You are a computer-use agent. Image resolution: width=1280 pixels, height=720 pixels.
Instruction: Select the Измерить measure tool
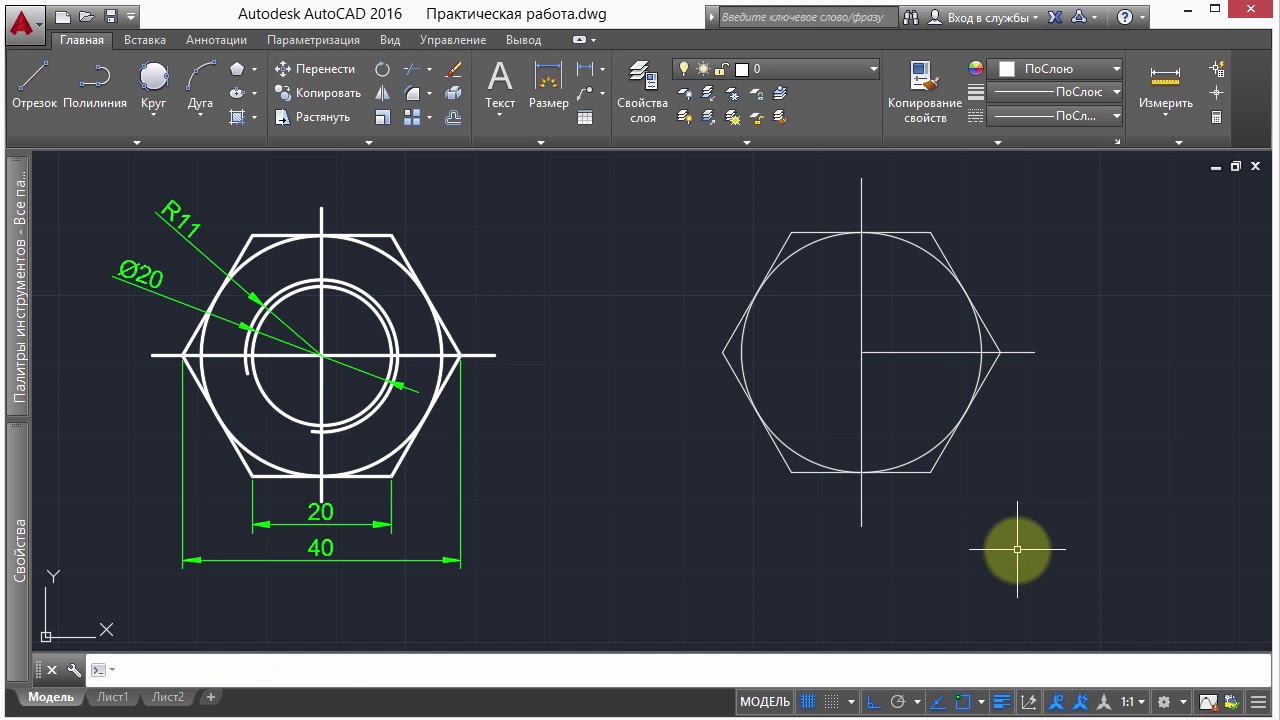(x=1165, y=86)
